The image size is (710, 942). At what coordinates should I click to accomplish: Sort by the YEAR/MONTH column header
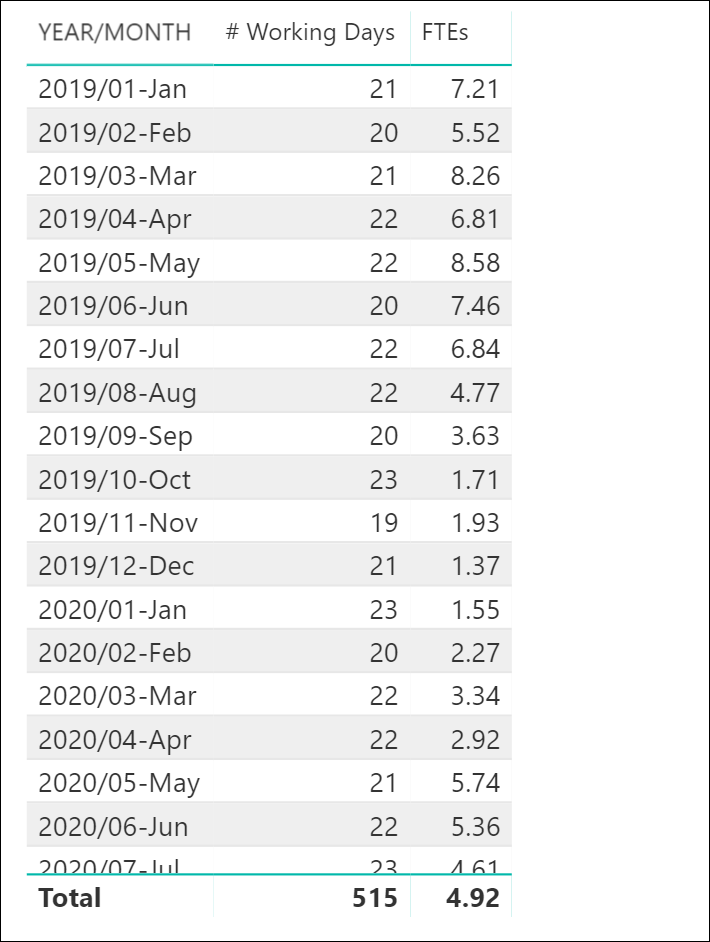point(115,32)
